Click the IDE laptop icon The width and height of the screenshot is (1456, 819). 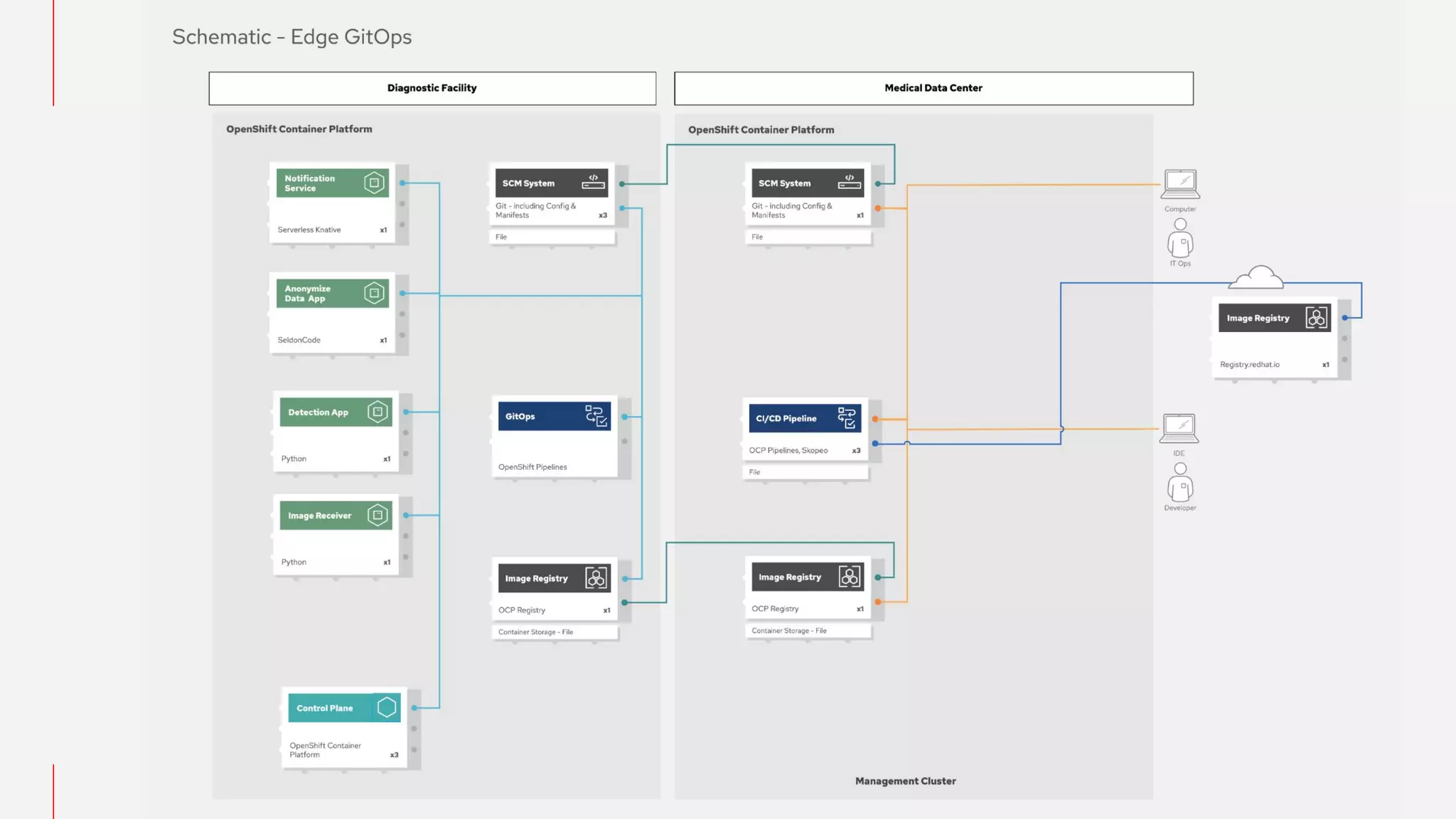(x=1180, y=428)
